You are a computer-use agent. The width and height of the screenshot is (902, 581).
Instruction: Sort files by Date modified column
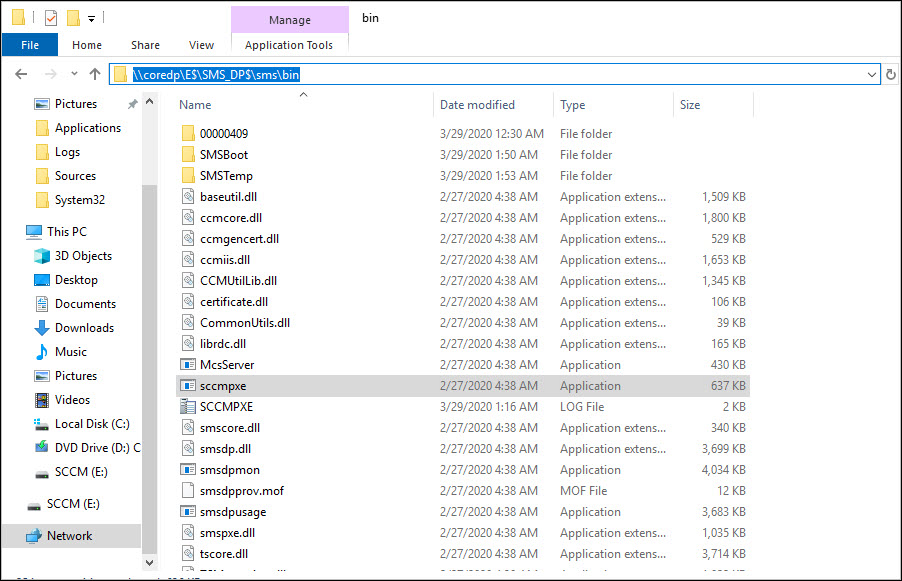(477, 105)
